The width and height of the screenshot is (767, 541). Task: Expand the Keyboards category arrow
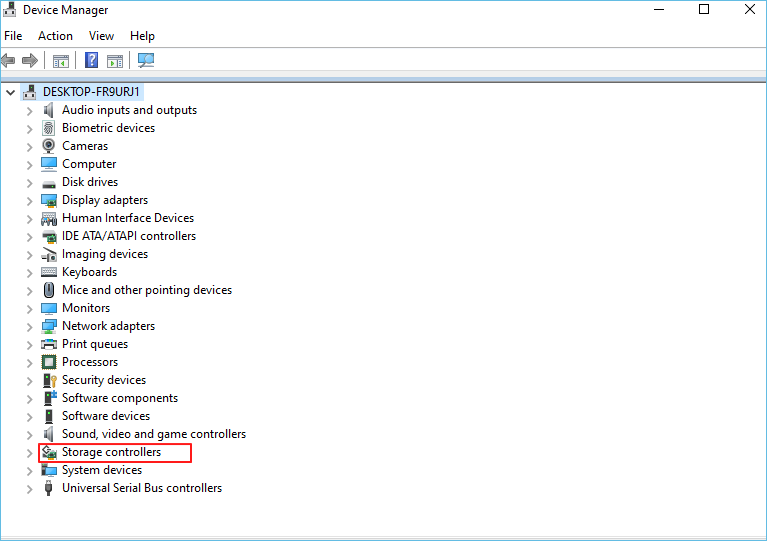(x=29, y=273)
